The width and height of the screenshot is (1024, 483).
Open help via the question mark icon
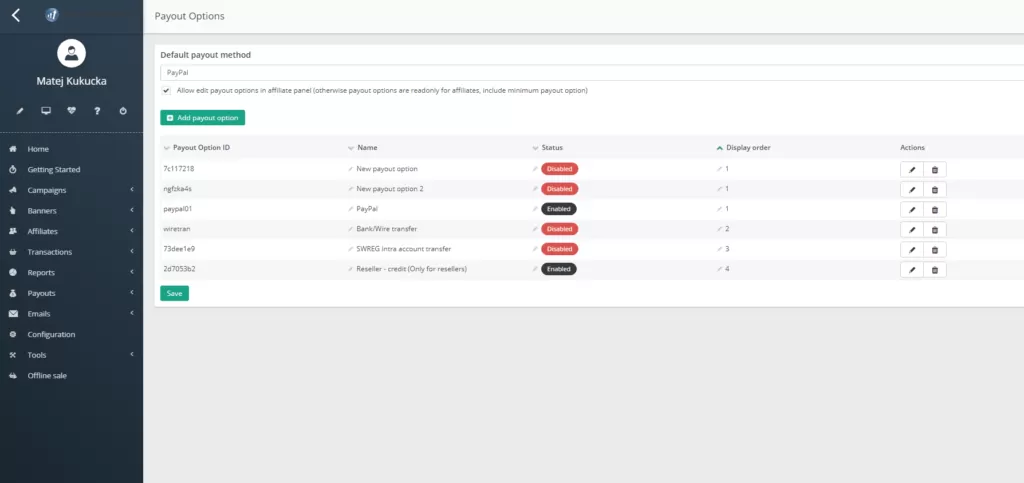(x=97, y=111)
